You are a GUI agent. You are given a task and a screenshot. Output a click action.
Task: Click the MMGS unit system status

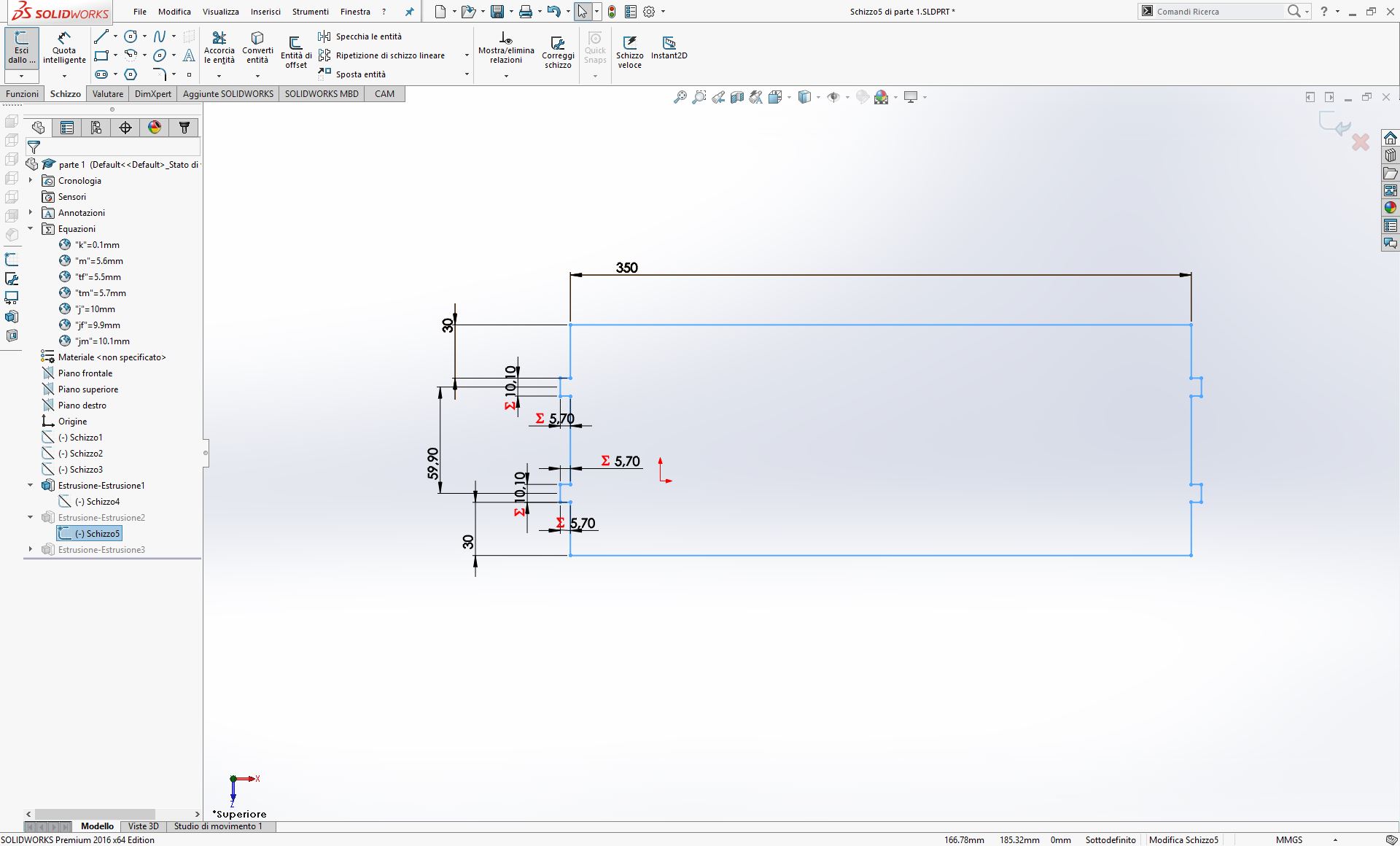point(1289,840)
